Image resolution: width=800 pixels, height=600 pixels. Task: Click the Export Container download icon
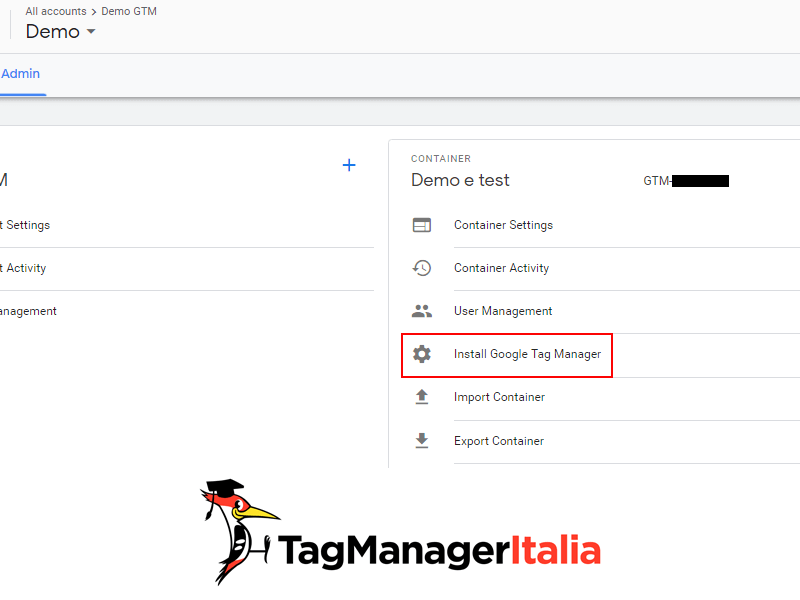point(422,440)
